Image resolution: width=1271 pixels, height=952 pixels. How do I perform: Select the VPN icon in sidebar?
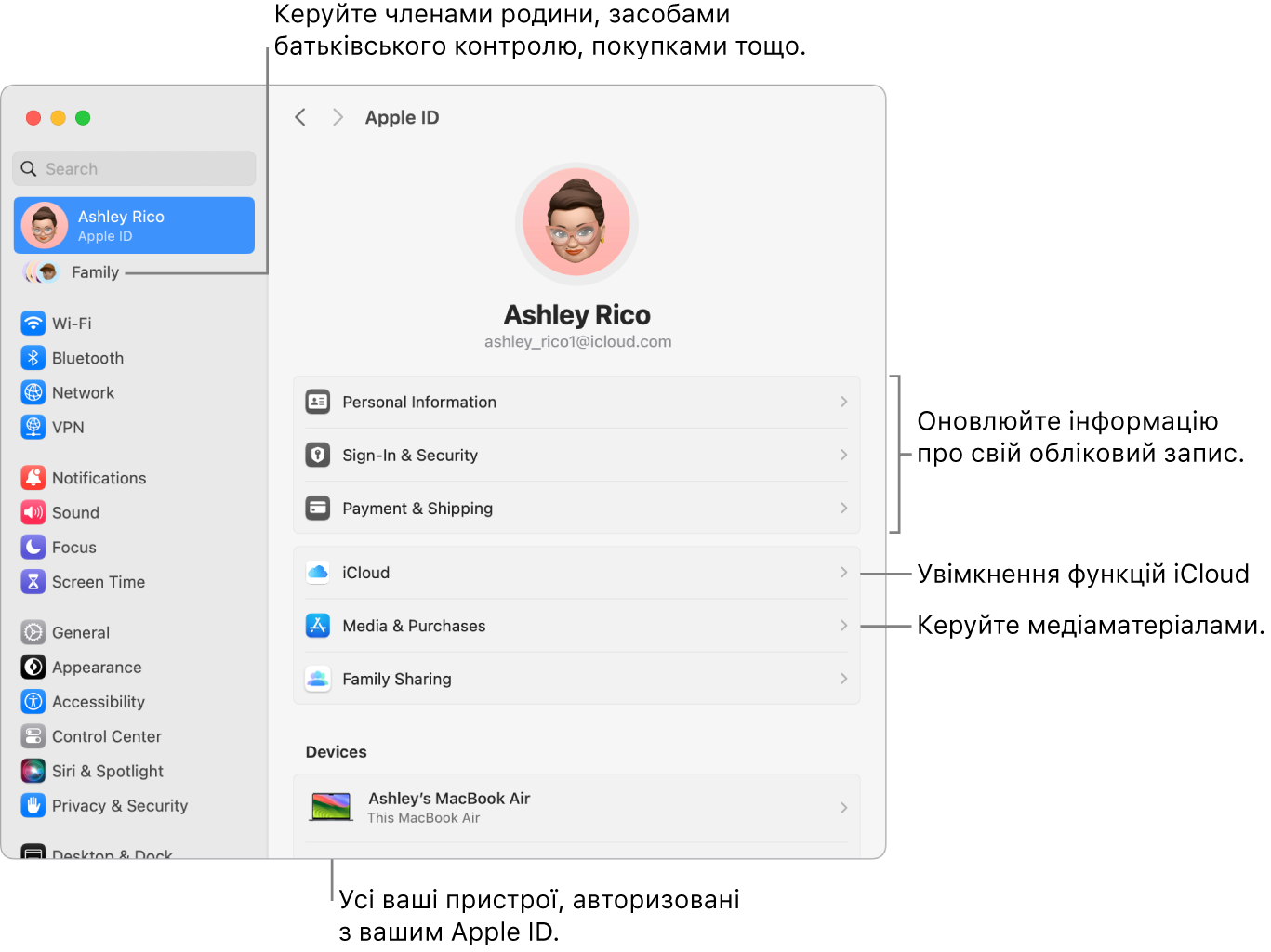(33, 427)
